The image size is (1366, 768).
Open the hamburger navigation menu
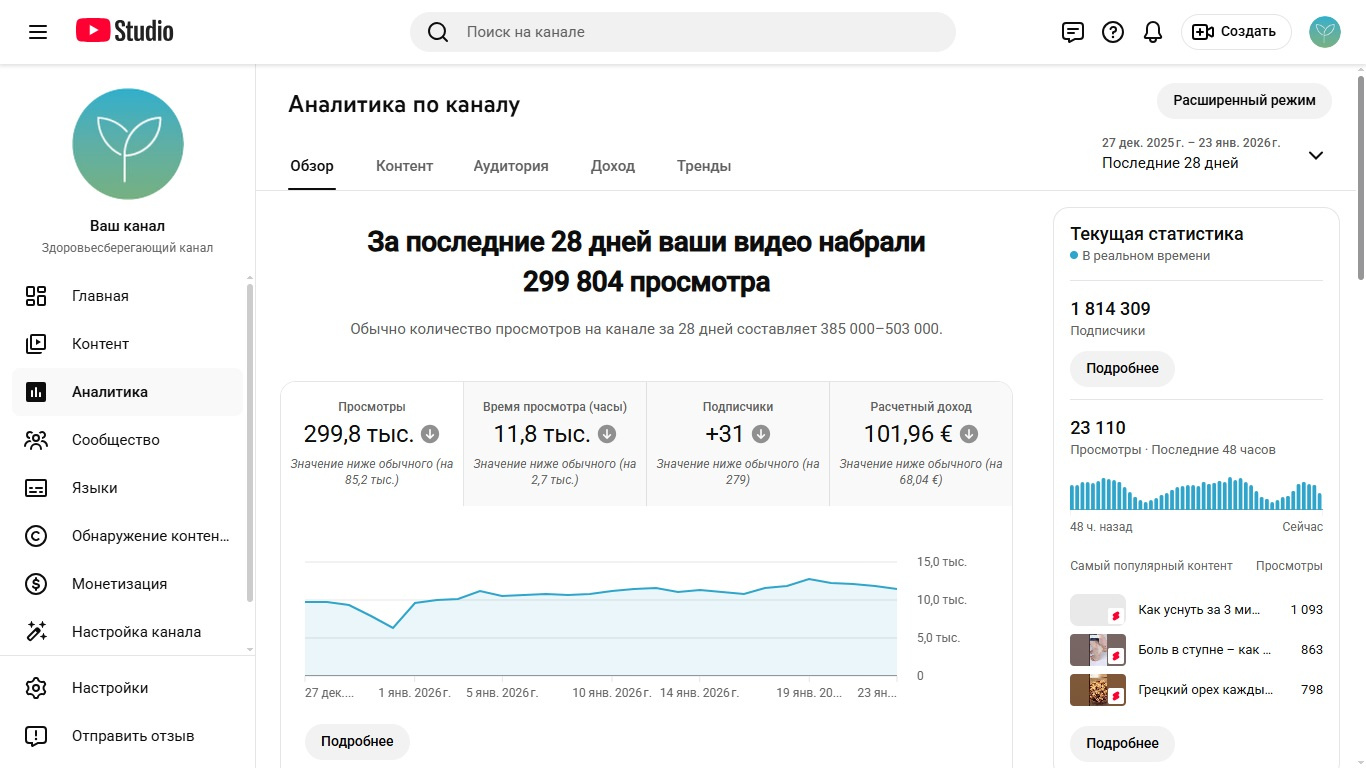click(x=38, y=32)
